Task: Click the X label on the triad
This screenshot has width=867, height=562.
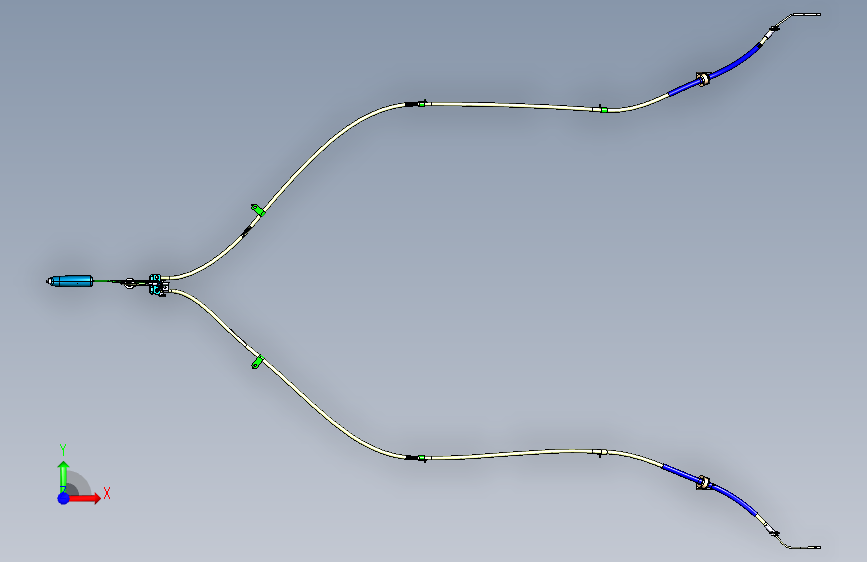Action: (x=107, y=493)
